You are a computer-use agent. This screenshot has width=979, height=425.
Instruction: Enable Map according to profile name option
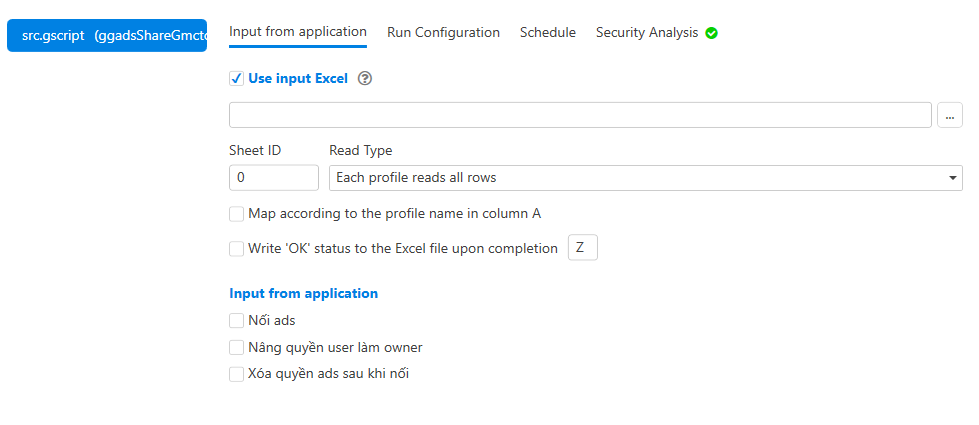[x=237, y=213]
